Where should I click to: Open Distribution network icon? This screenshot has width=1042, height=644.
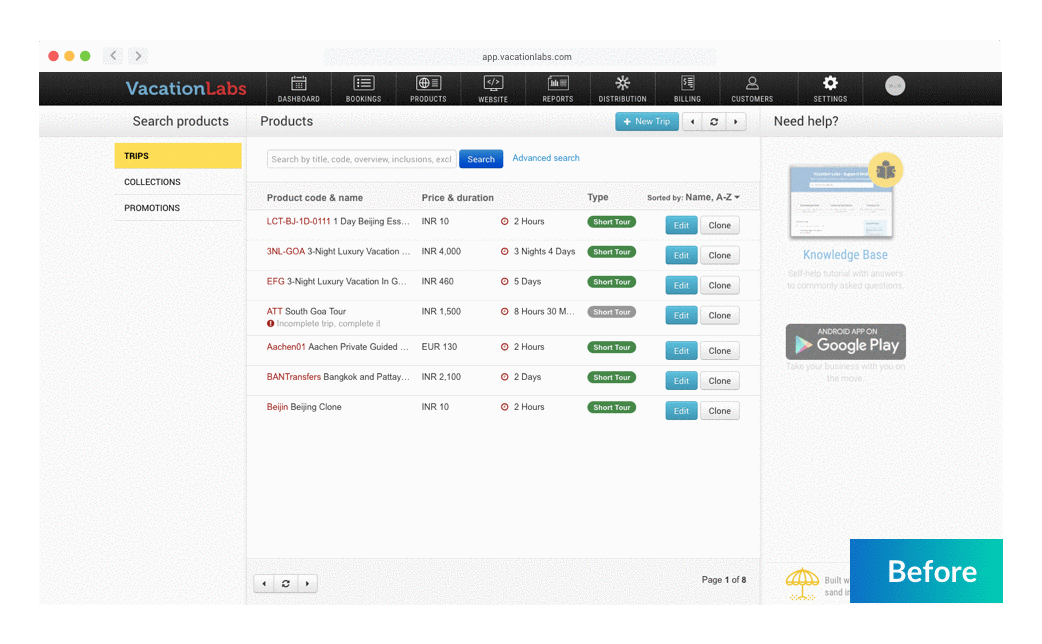coord(622,84)
